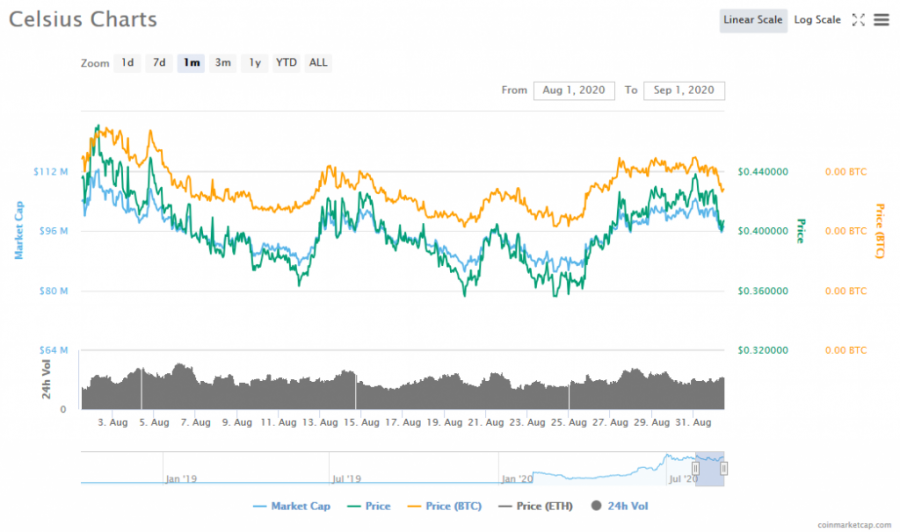
Task: Click Jul '19 in the navigator timeline
Action: pos(347,479)
